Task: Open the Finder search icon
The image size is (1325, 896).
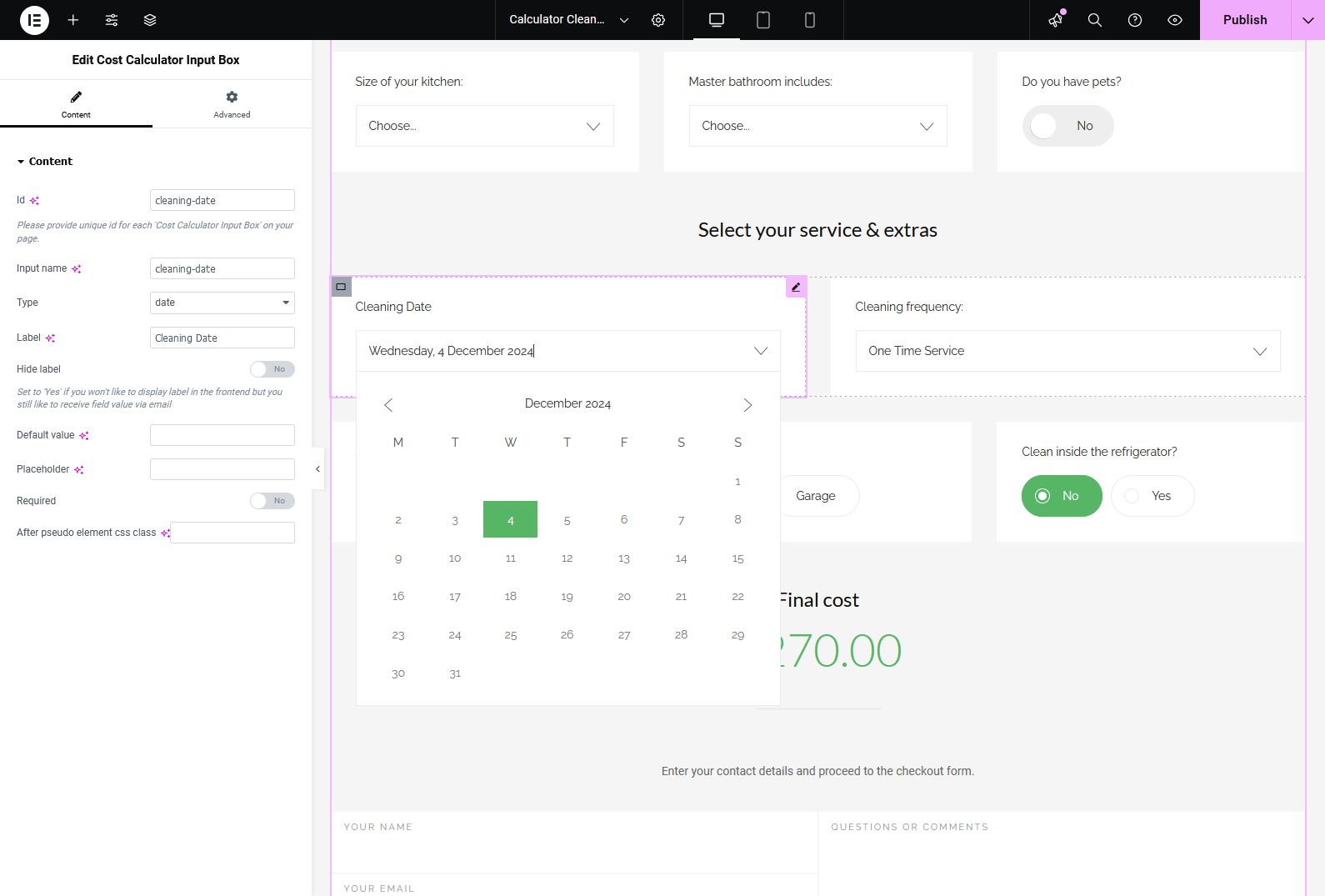Action: pyautogui.click(x=1095, y=20)
